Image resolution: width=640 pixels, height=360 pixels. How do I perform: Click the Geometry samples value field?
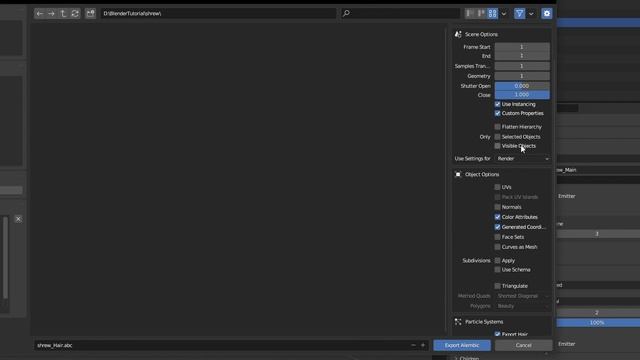click(522, 76)
